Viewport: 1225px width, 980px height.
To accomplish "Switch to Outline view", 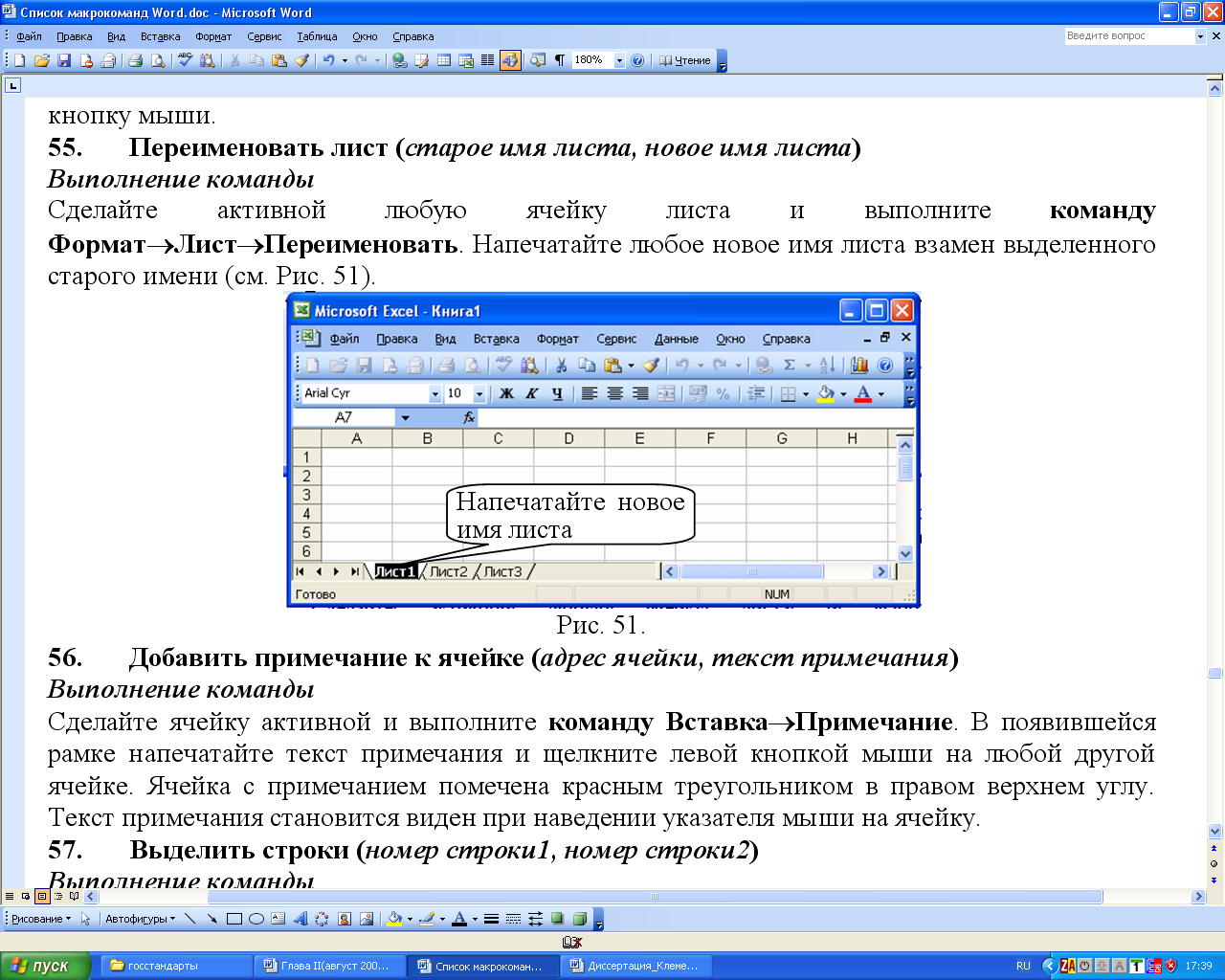I will 58,897.
